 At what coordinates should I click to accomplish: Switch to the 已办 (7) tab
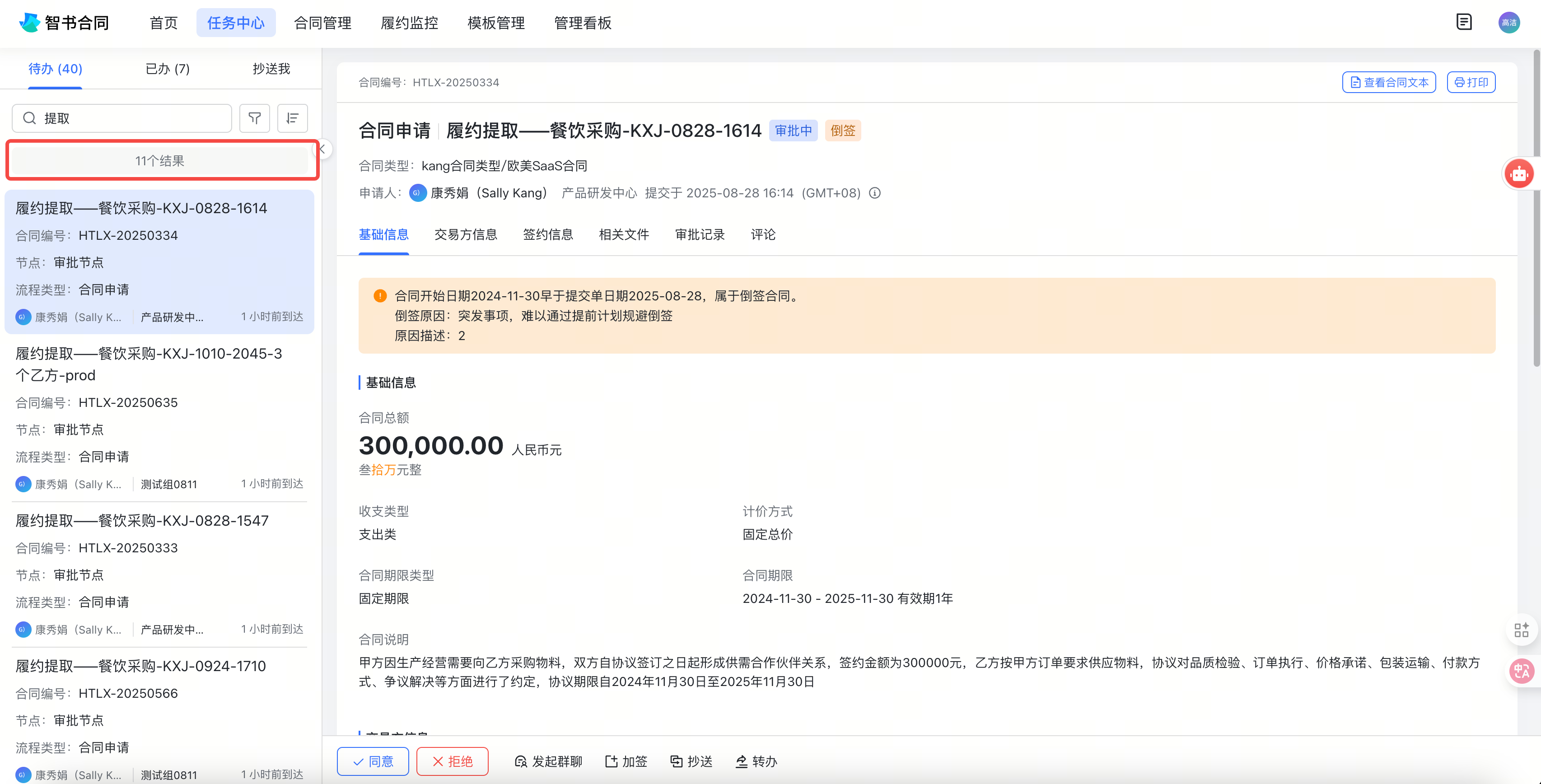[x=167, y=68]
